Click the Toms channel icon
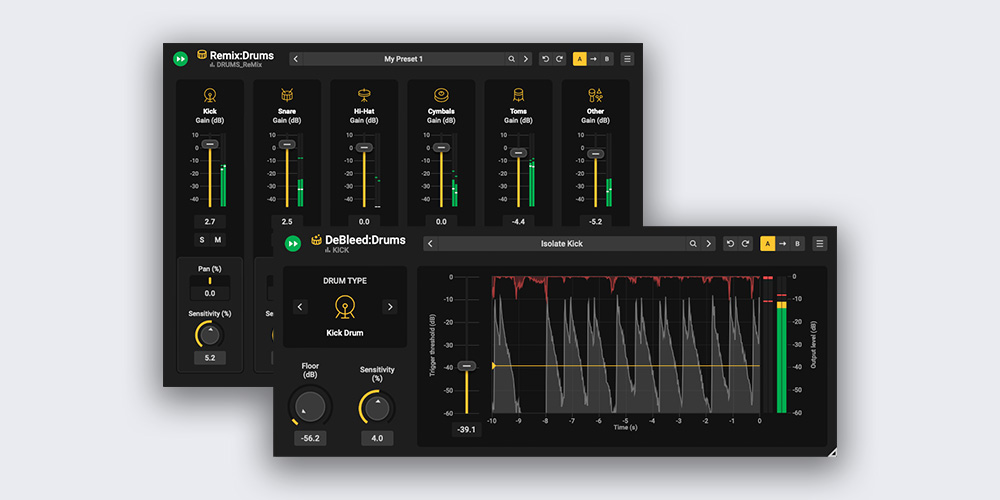This screenshot has width=1000, height=500. coord(518,95)
